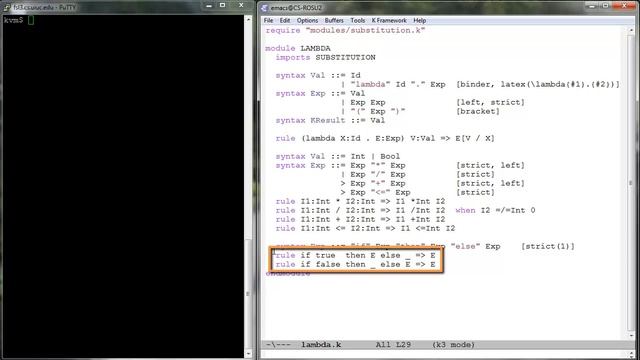Viewport: 640px width, 360px height.
Task: Click the 'syntax Val ::= Int | Bool' line
Action: pyautogui.click(x=338, y=156)
